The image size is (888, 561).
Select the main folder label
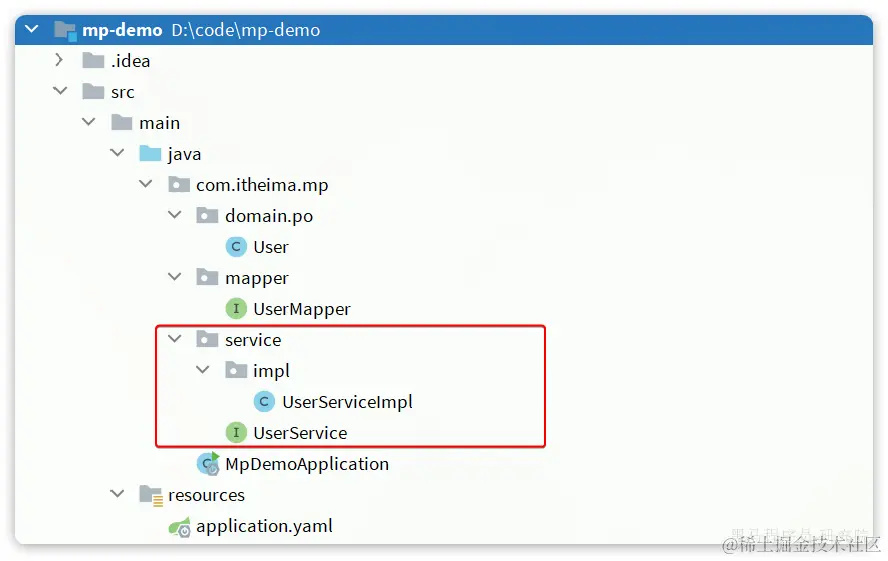tap(160, 123)
